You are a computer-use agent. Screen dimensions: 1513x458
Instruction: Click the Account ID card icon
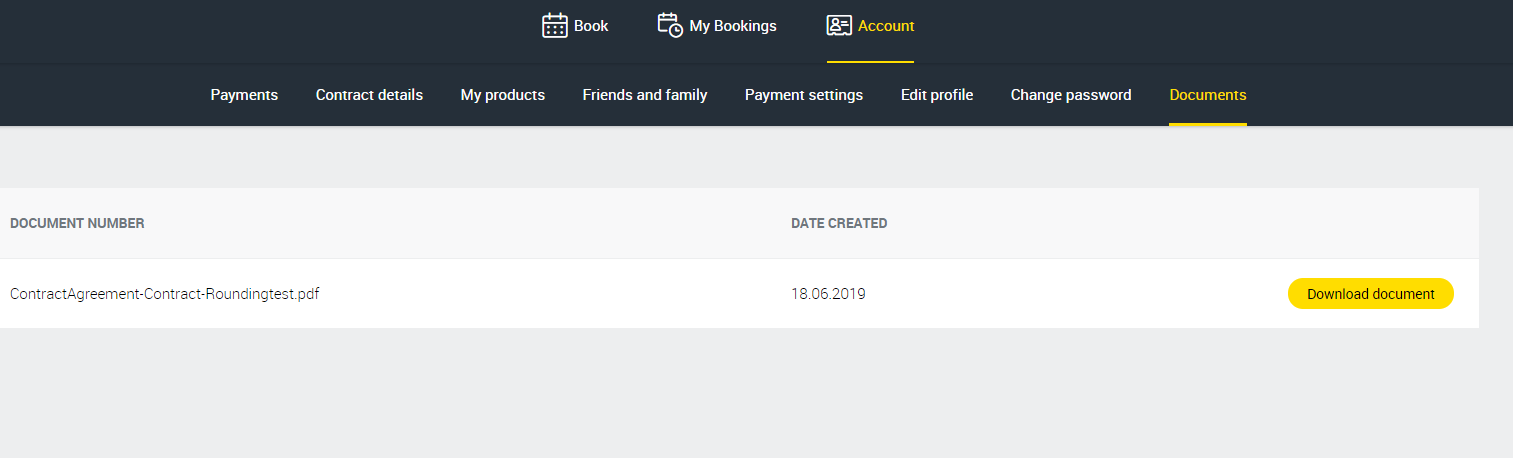pyautogui.click(x=839, y=26)
